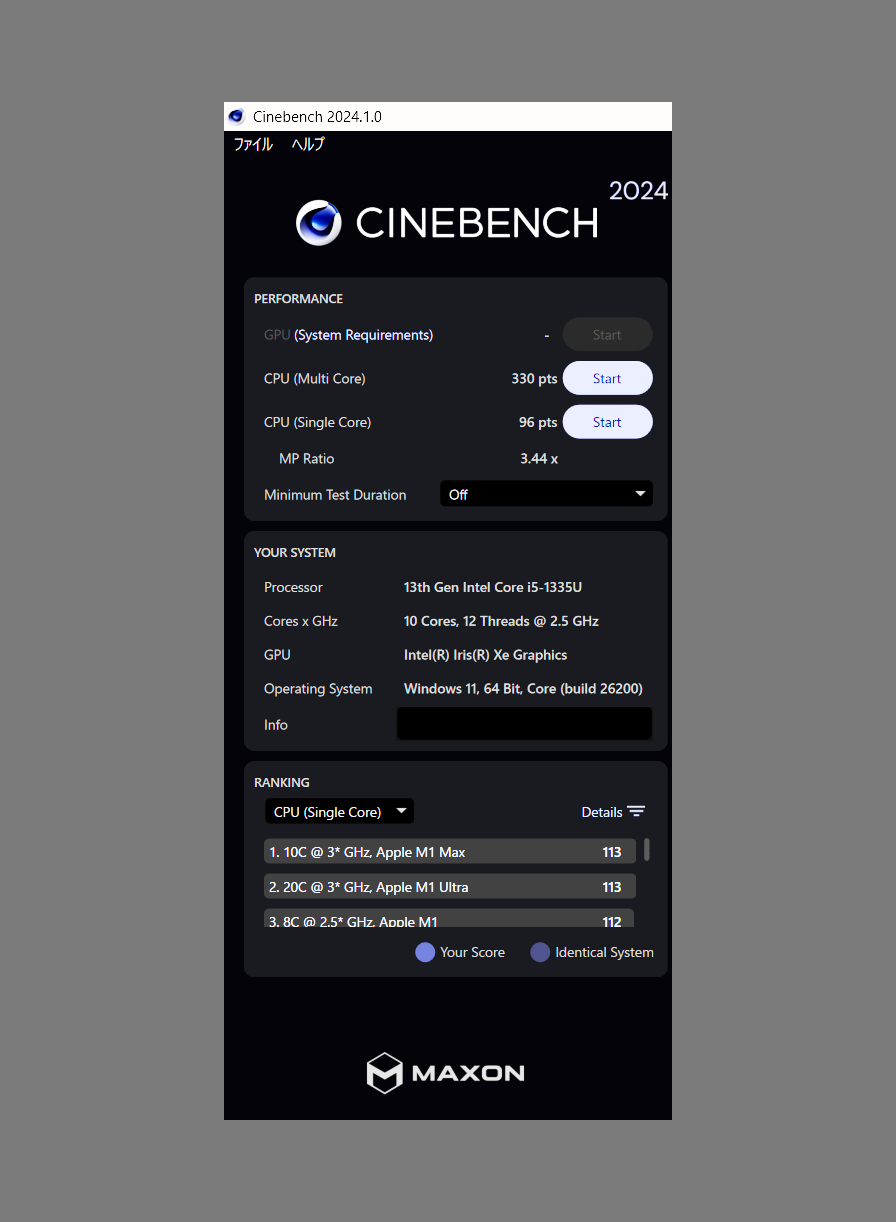Image resolution: width=896 pixels, height=1222 pixels.
Task: Select the 8C Apple M1 ranking row
Action: click(450, 919)
